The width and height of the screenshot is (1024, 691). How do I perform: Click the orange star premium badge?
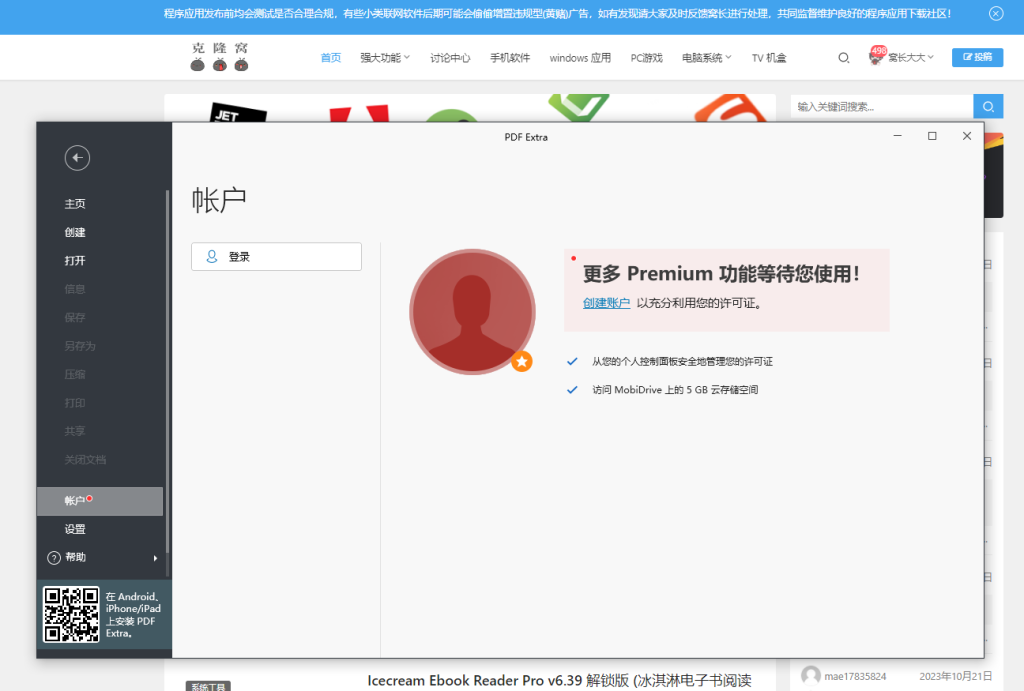522,361
